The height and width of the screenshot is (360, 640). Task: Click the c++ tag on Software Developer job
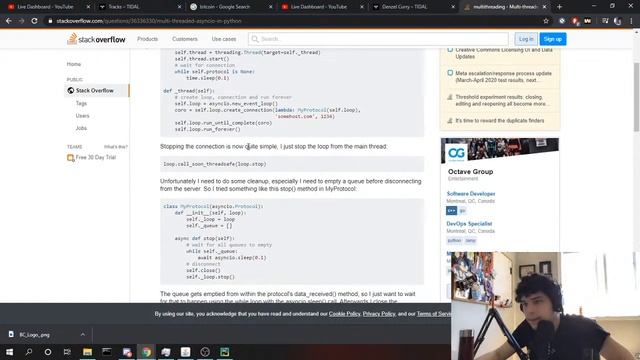tap(451, 211)
